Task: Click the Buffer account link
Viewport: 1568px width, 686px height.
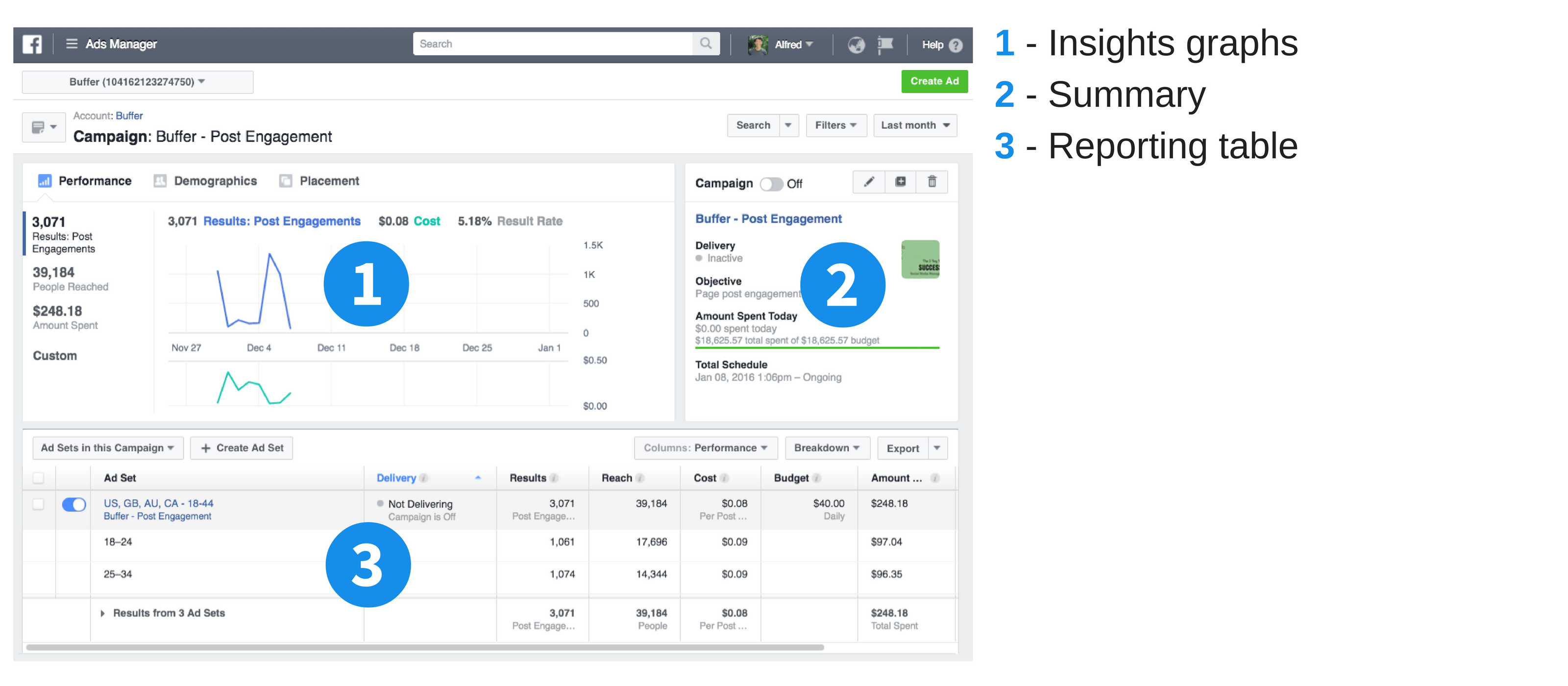Action: (x=130, y=115)
